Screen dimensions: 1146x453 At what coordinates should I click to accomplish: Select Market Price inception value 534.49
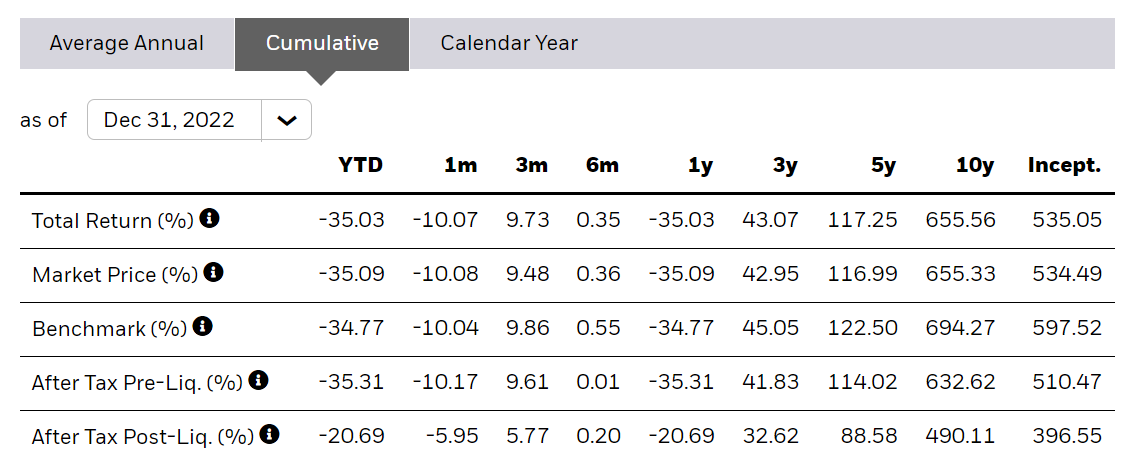coord(1067,273)
